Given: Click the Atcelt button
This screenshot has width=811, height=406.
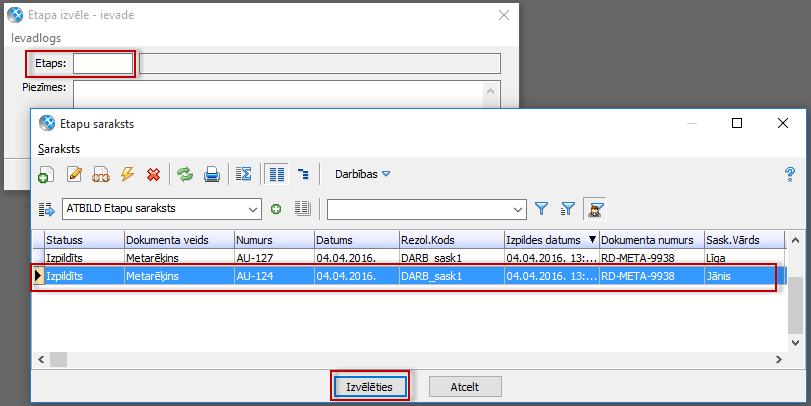Looking at the screenshot, I should (465, 386).
